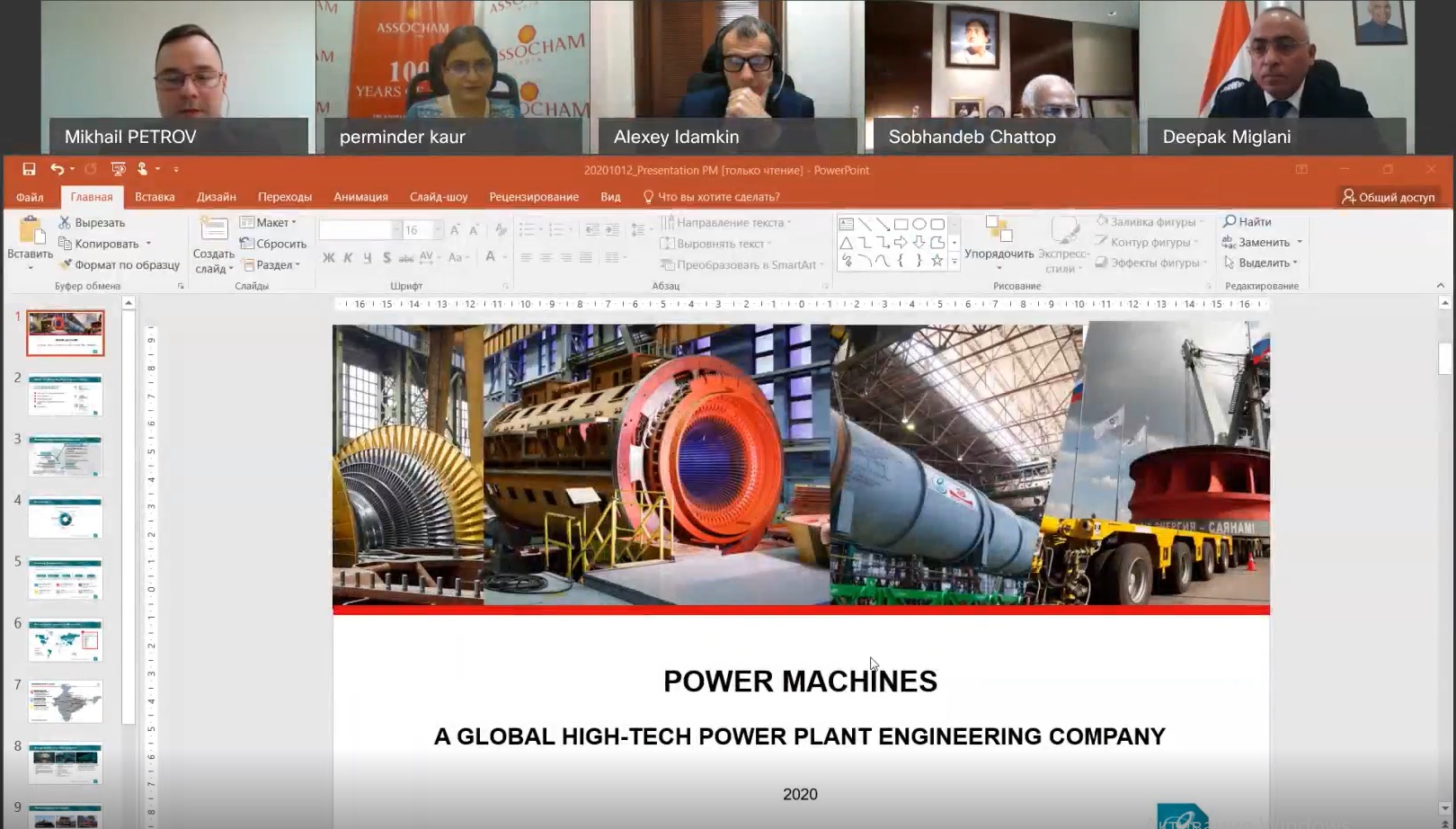The height and width of the screenshot is (829, 1456).
Task: Collapse the ribbon with the chevron
Action: [1441, 286]
